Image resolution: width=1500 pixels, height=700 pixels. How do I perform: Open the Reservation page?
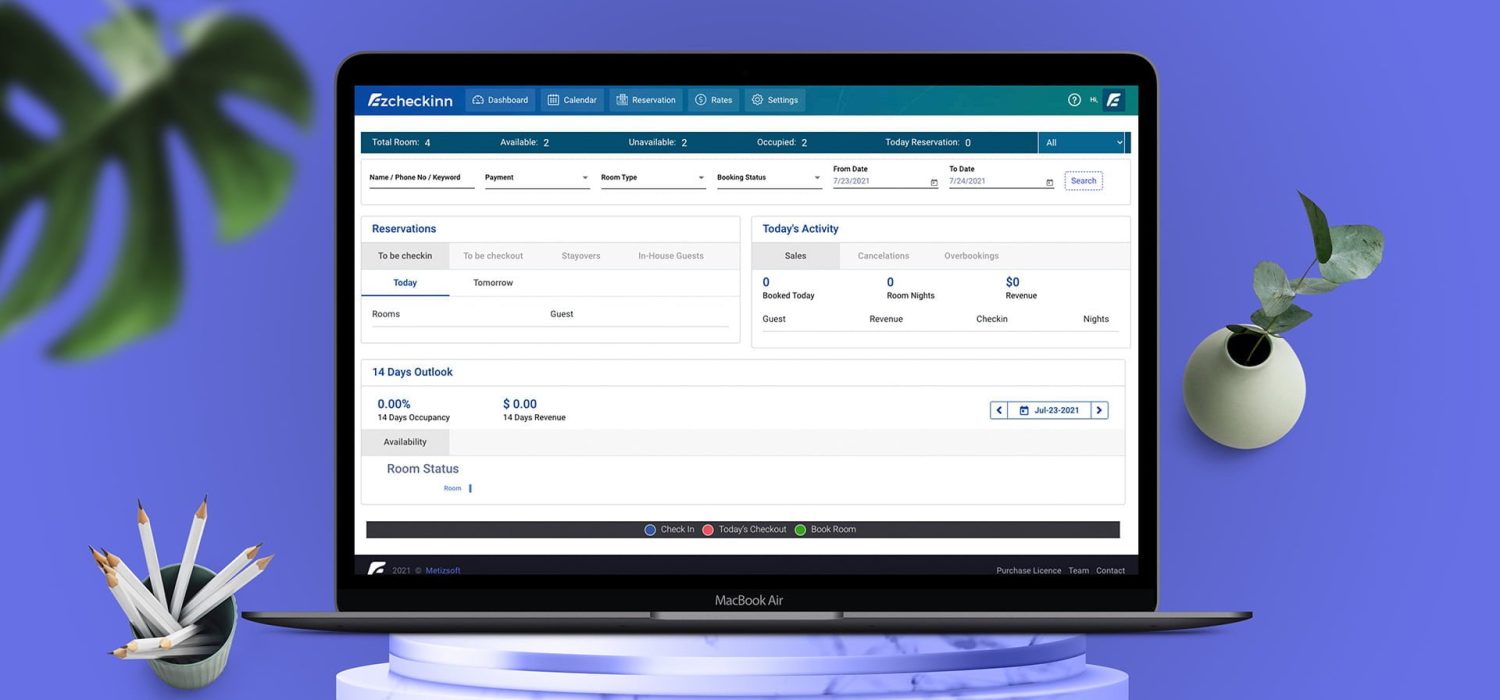[646, 100]
